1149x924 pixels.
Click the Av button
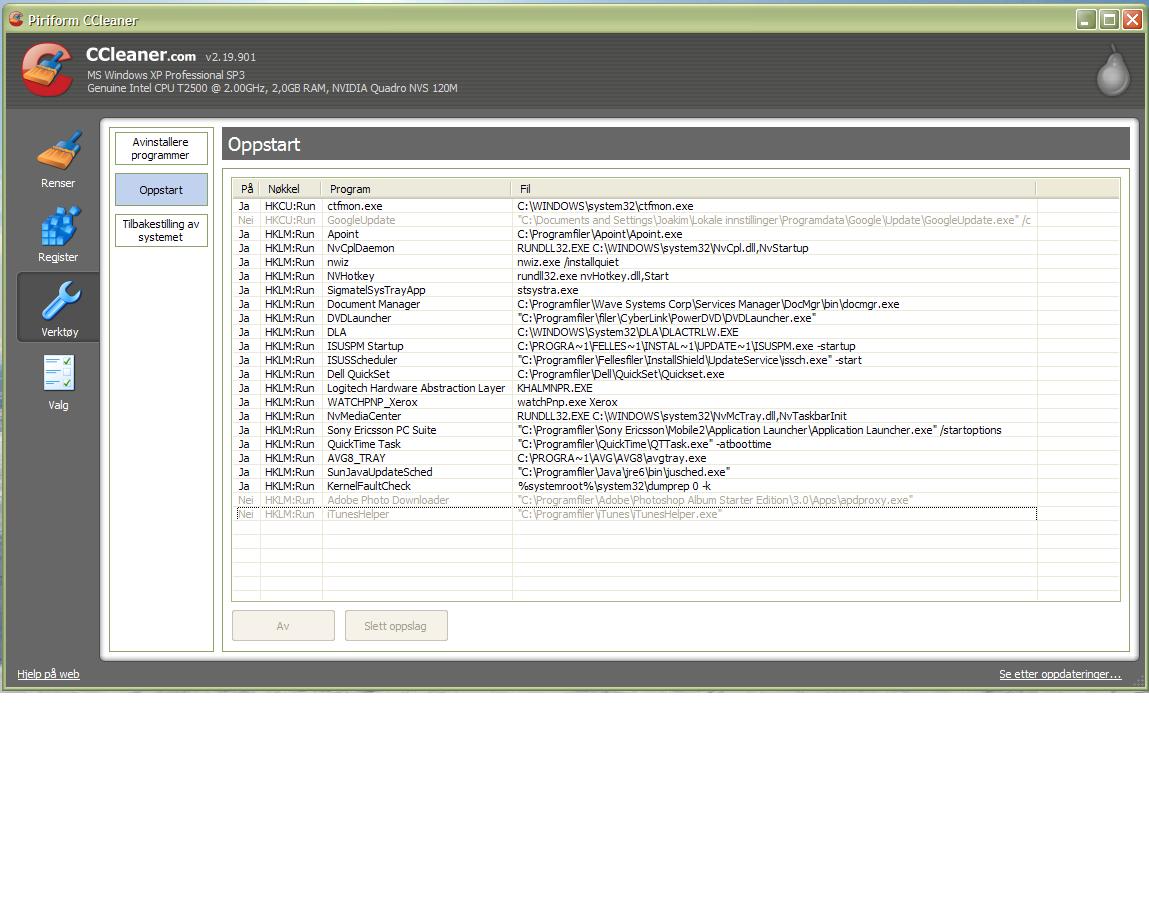click(283, 626)
